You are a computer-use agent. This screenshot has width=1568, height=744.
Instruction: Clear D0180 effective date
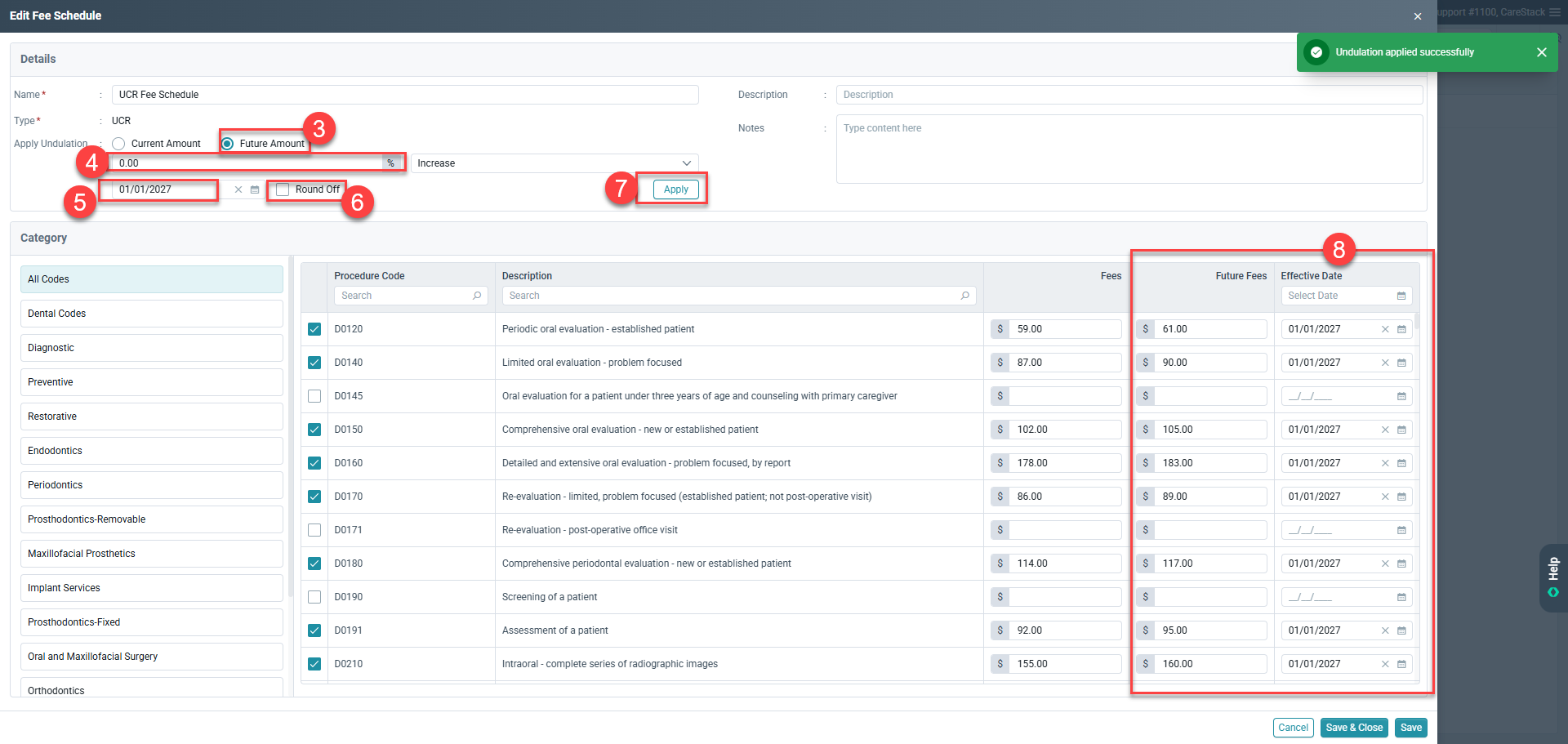click(x=1385, y=564)
